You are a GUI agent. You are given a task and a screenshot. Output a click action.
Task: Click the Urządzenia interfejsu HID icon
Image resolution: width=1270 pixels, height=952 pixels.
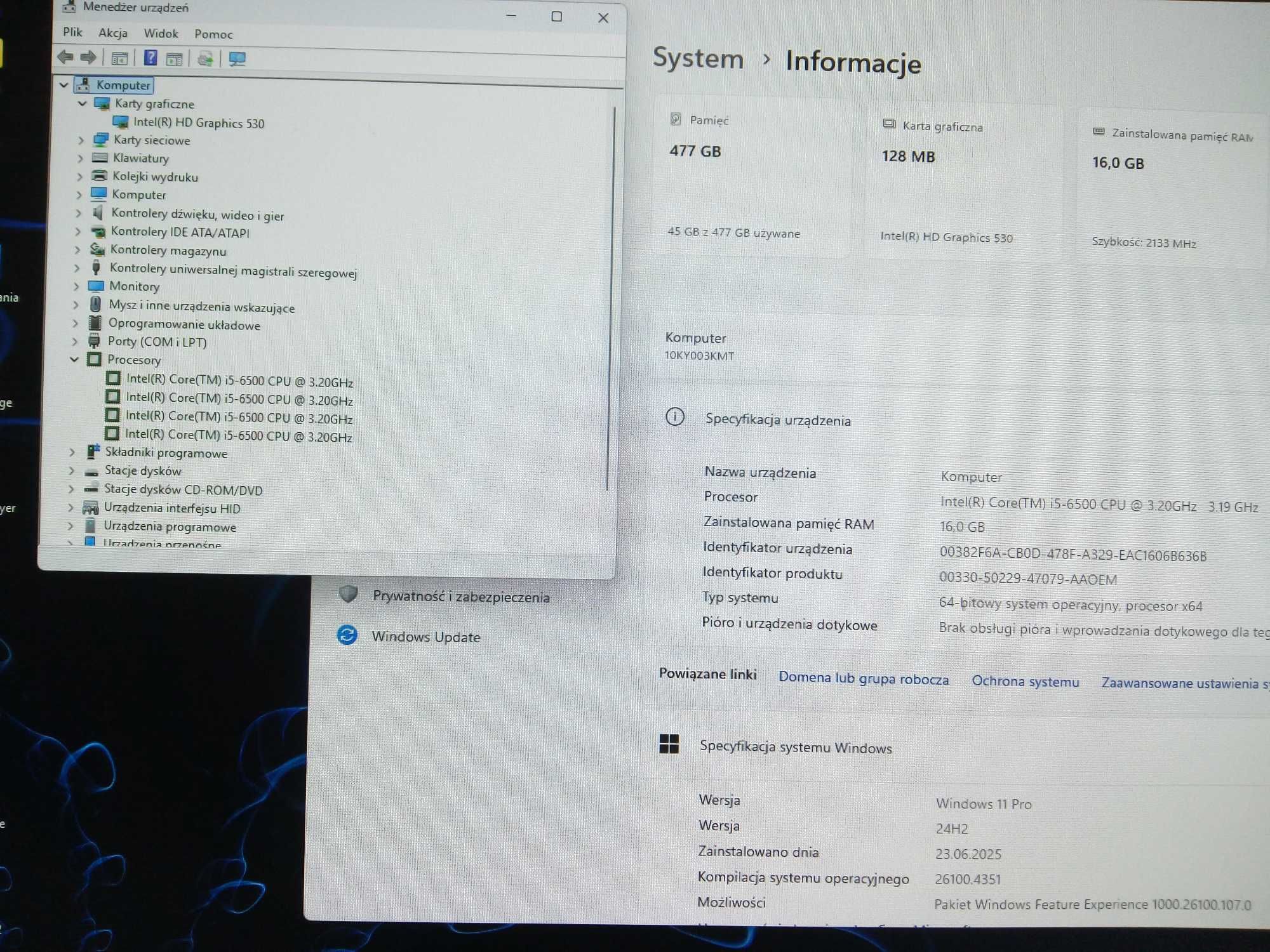91,507
